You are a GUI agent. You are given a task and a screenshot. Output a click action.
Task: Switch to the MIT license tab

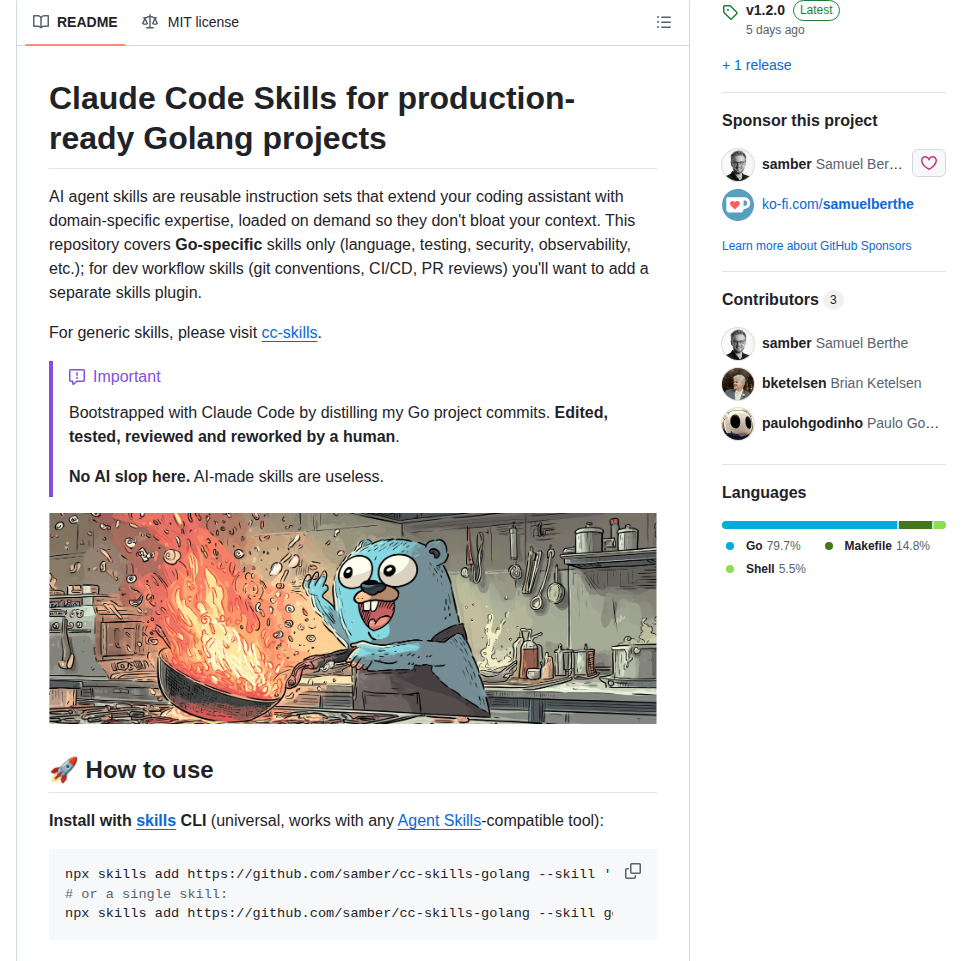[x=190, y=22]
